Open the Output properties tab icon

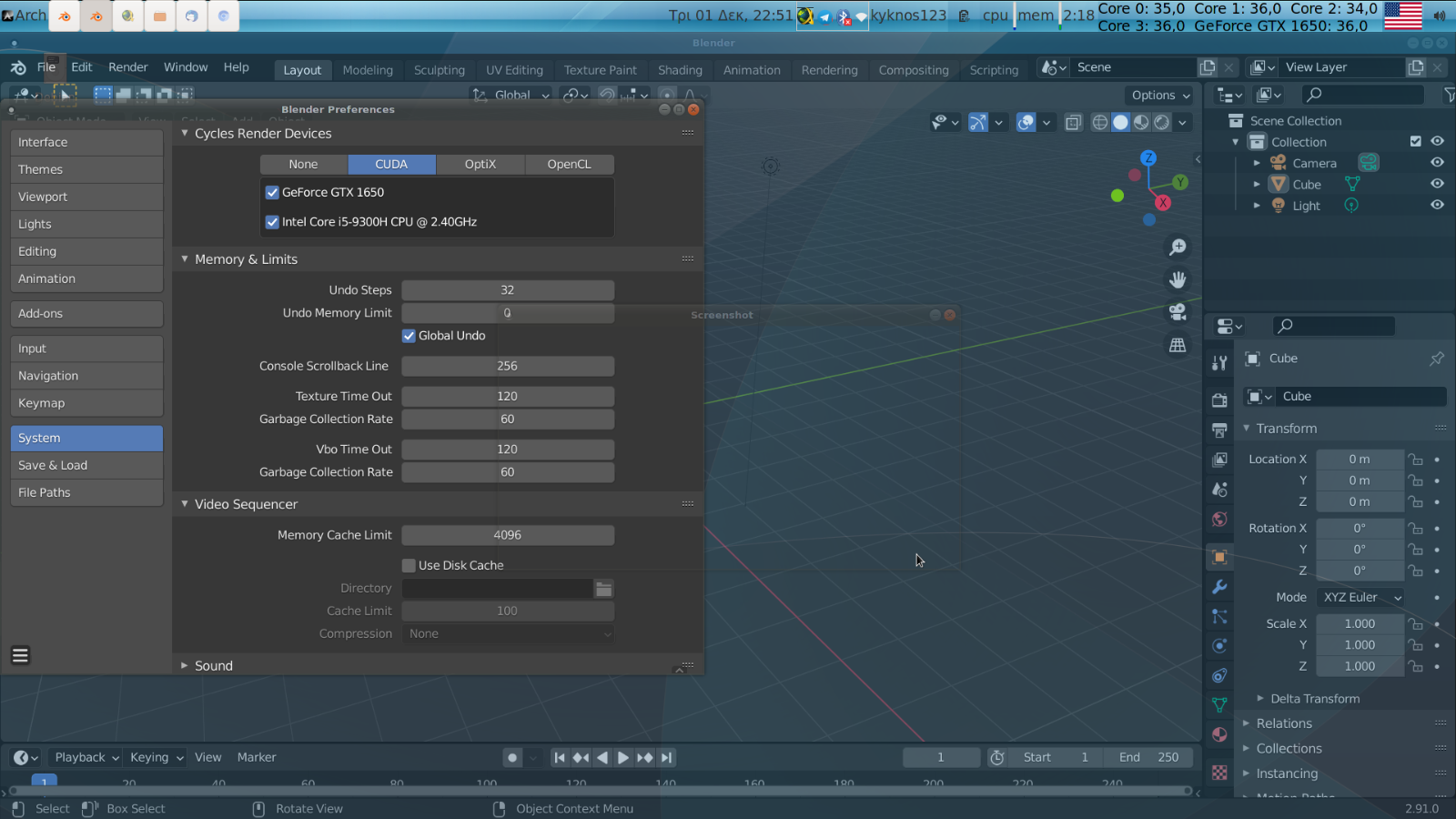pyautogui.click(x=1219, y=430)
